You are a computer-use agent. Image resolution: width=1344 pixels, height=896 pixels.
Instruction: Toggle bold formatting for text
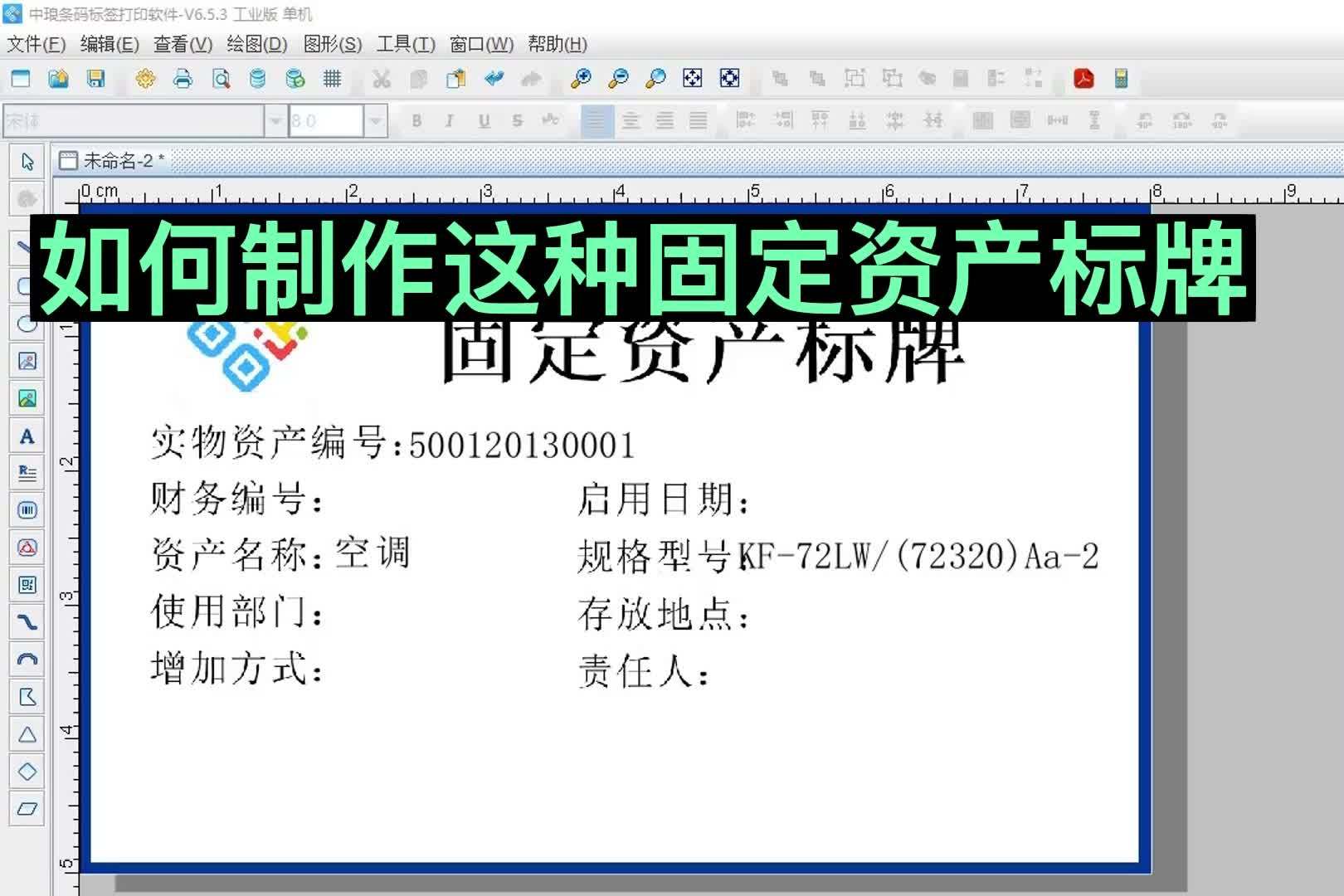(x=416, y=120)
